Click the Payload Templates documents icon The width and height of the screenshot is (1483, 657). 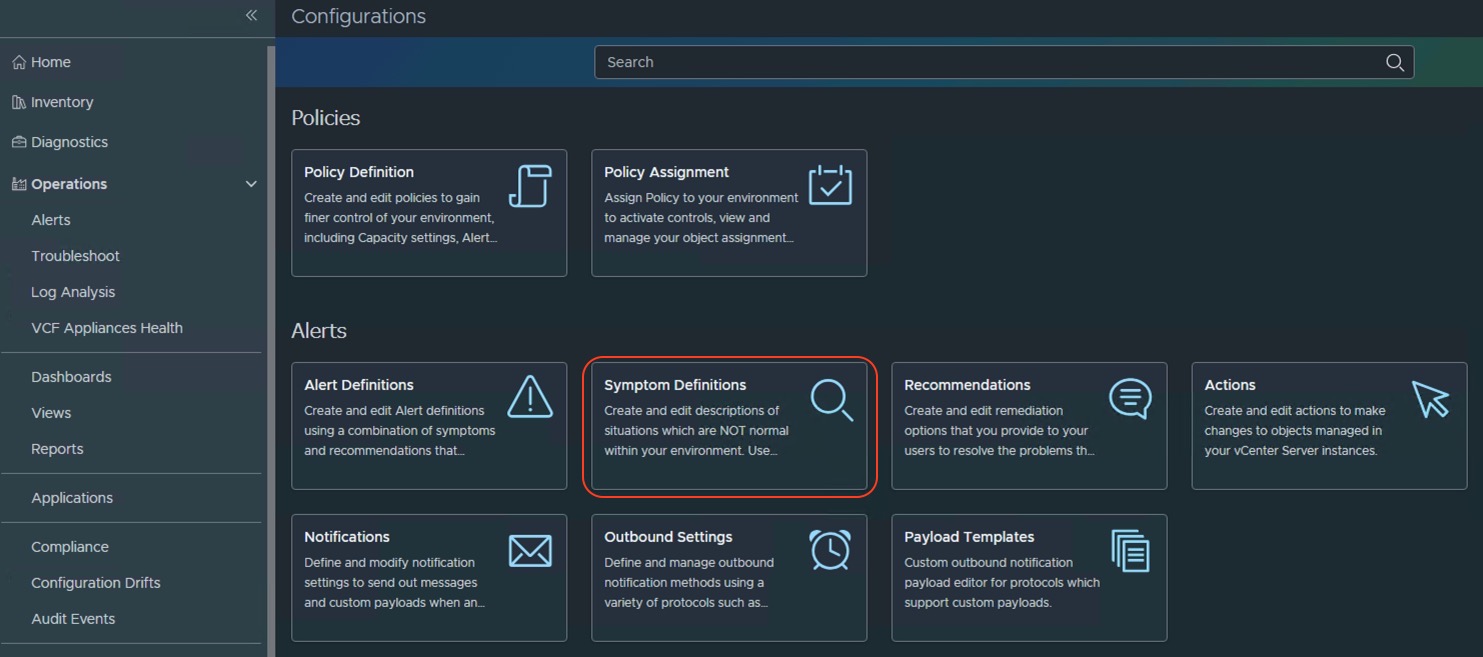(x=1130, y=551)
